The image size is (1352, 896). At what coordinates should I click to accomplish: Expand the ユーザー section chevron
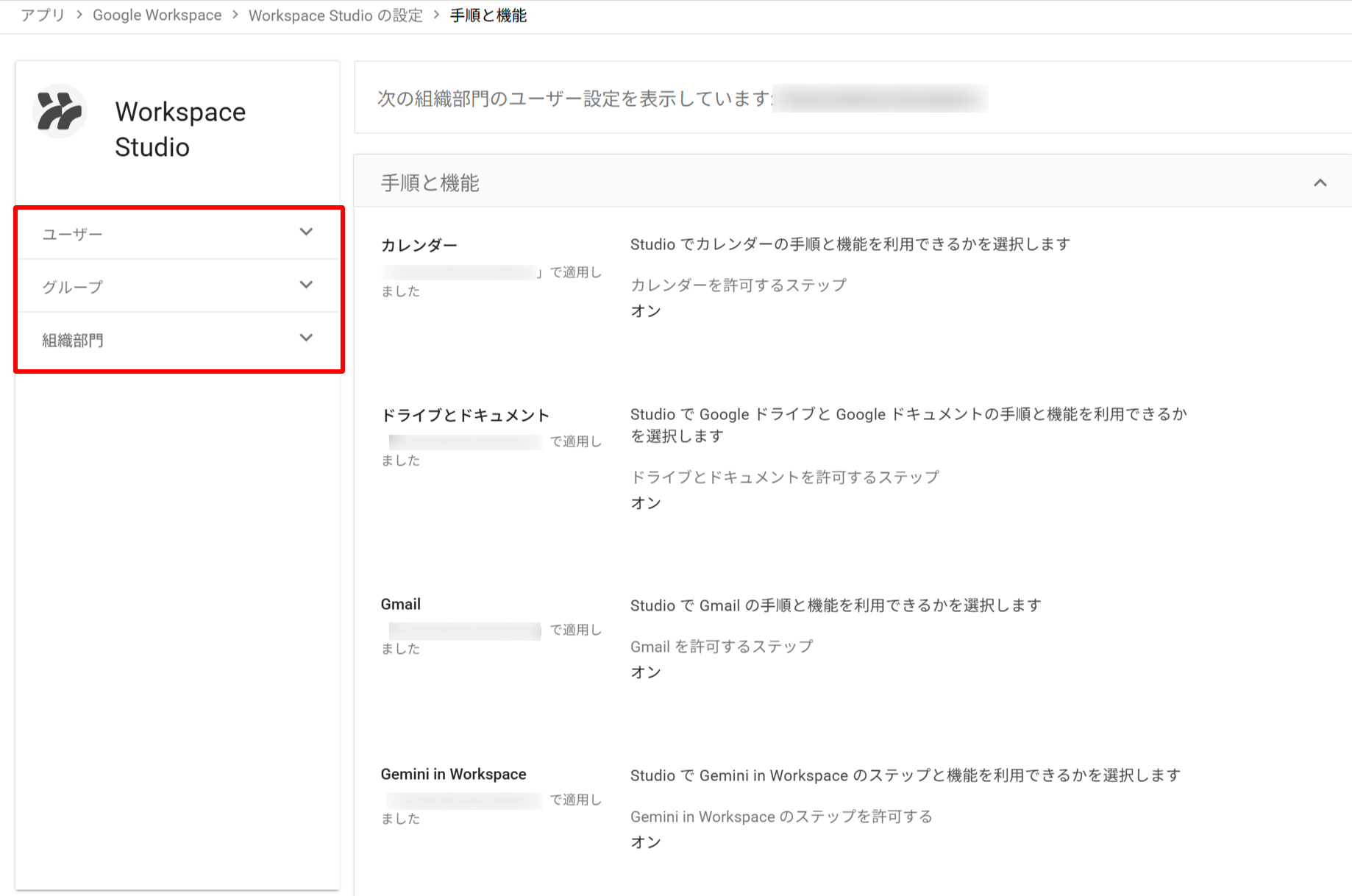point(306,232)
